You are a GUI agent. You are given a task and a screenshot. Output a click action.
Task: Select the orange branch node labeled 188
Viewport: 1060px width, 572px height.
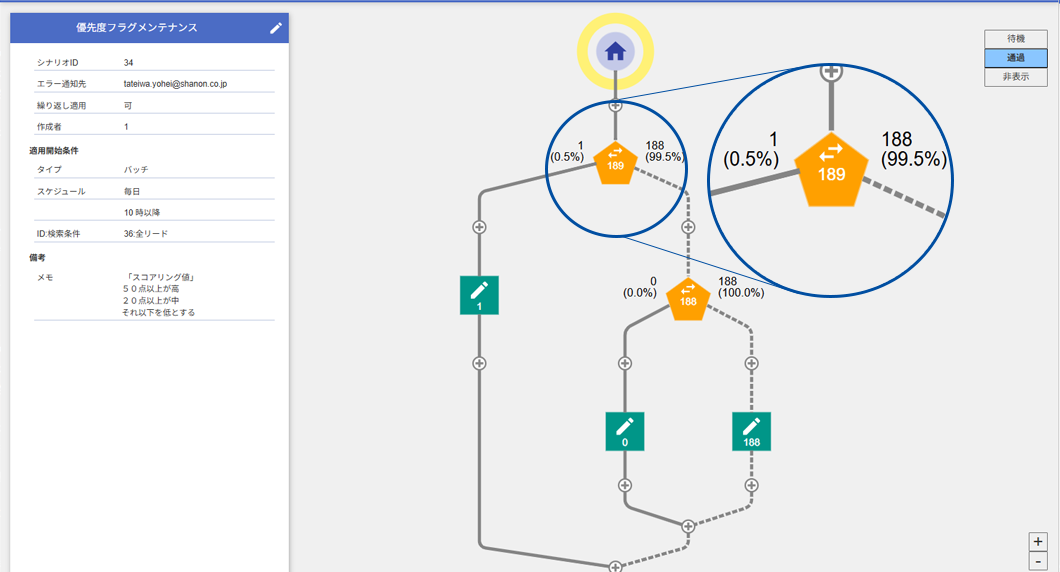click(688, 299)
